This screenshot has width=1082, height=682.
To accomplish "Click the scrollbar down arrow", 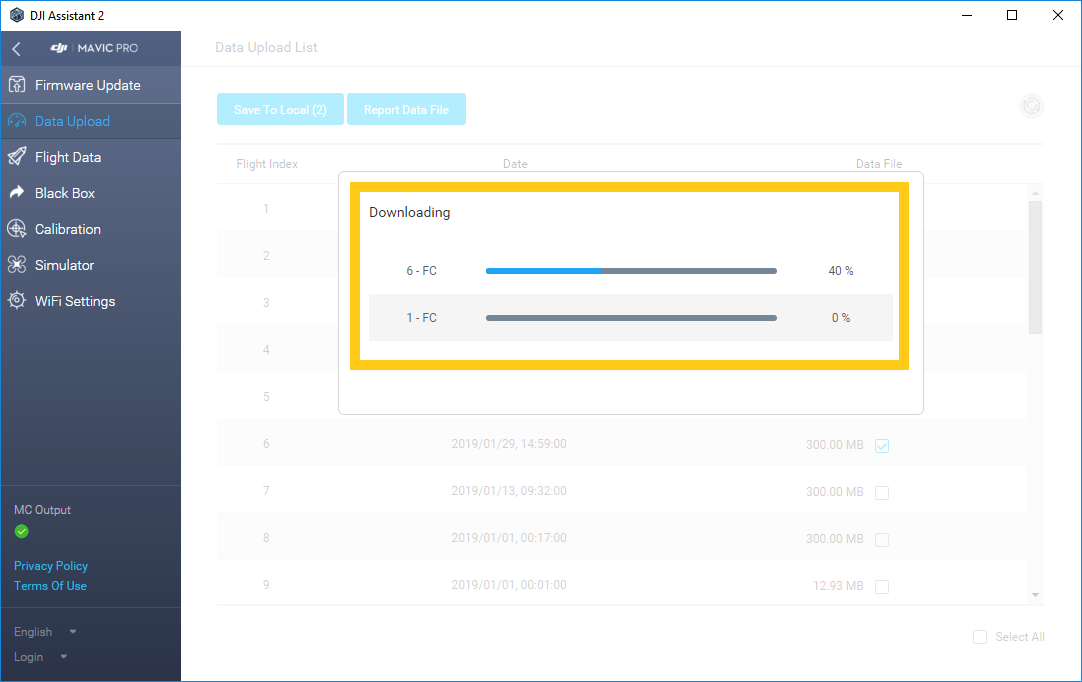I will click(x=1035, y=594).
